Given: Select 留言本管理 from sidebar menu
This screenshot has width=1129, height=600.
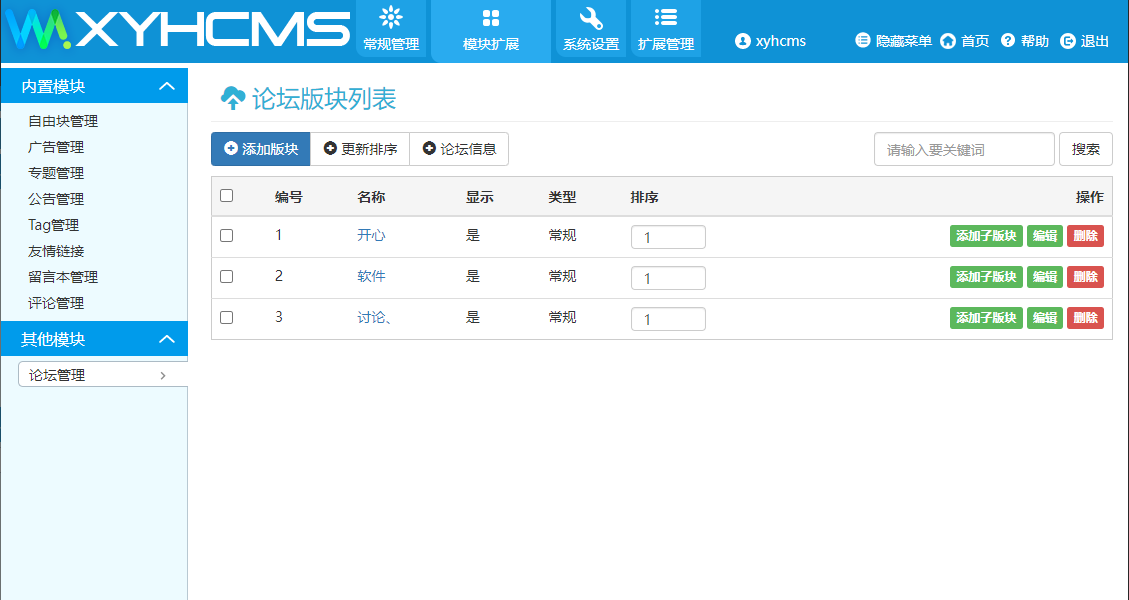Looking at the screenshot, I should (x=63, y=277).
